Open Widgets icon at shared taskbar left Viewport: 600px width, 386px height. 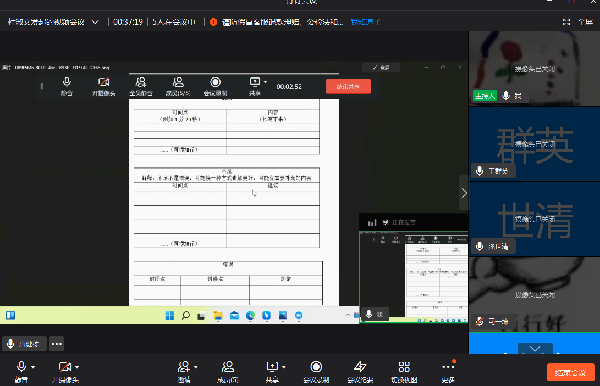pyautogui.click(x=10, y=315)
